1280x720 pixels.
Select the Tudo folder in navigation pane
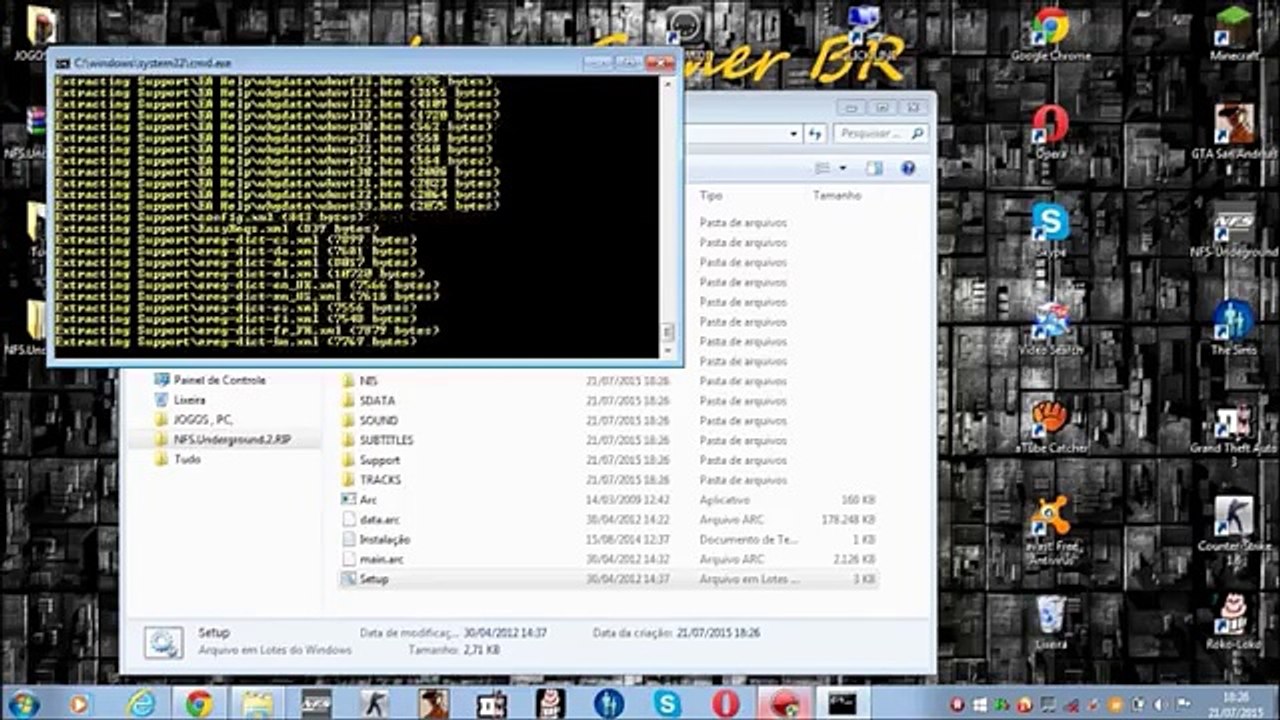[x=178, y=460]
